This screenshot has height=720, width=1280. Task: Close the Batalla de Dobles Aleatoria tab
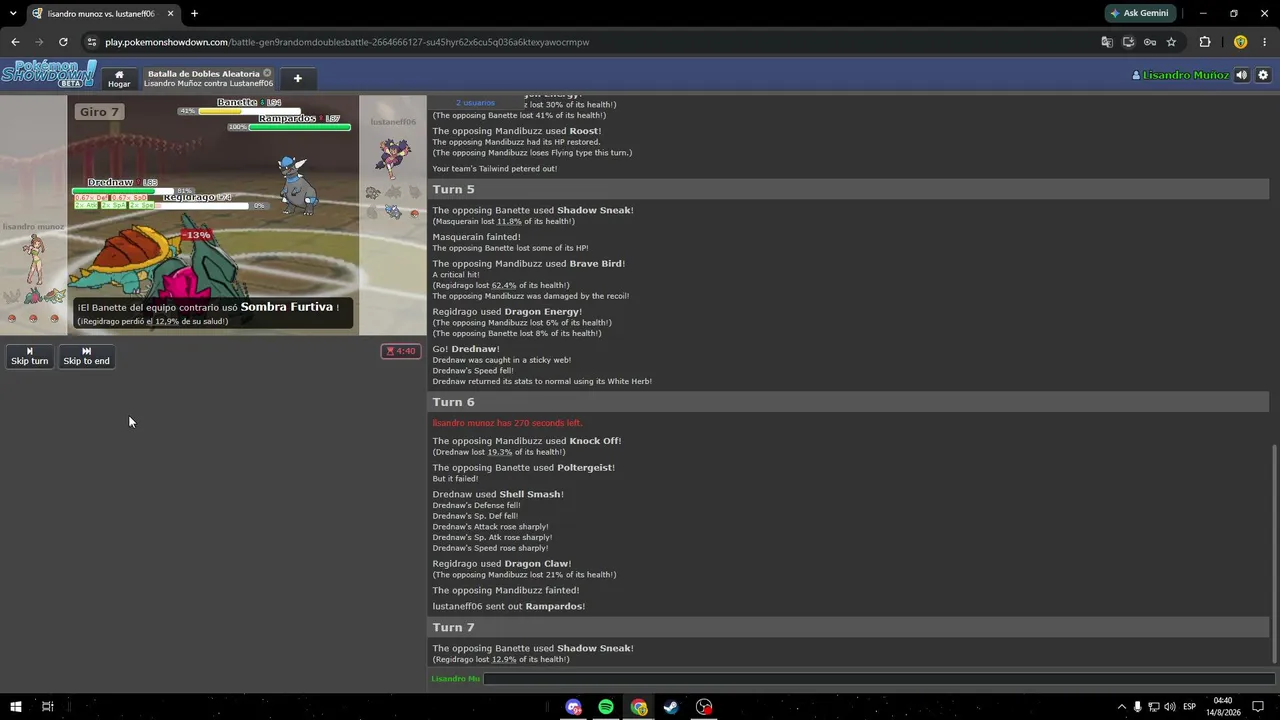267,73
